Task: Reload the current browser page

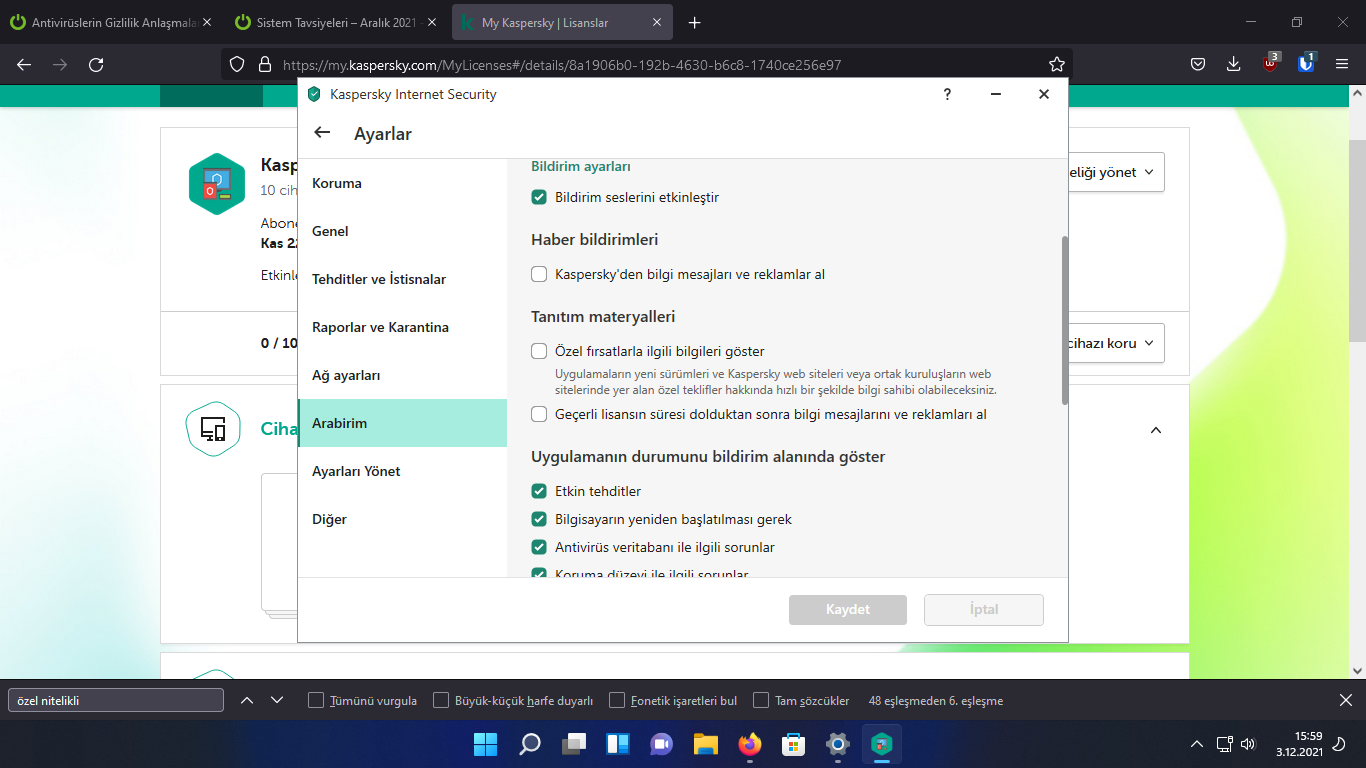Action: [x=96, y=64]
